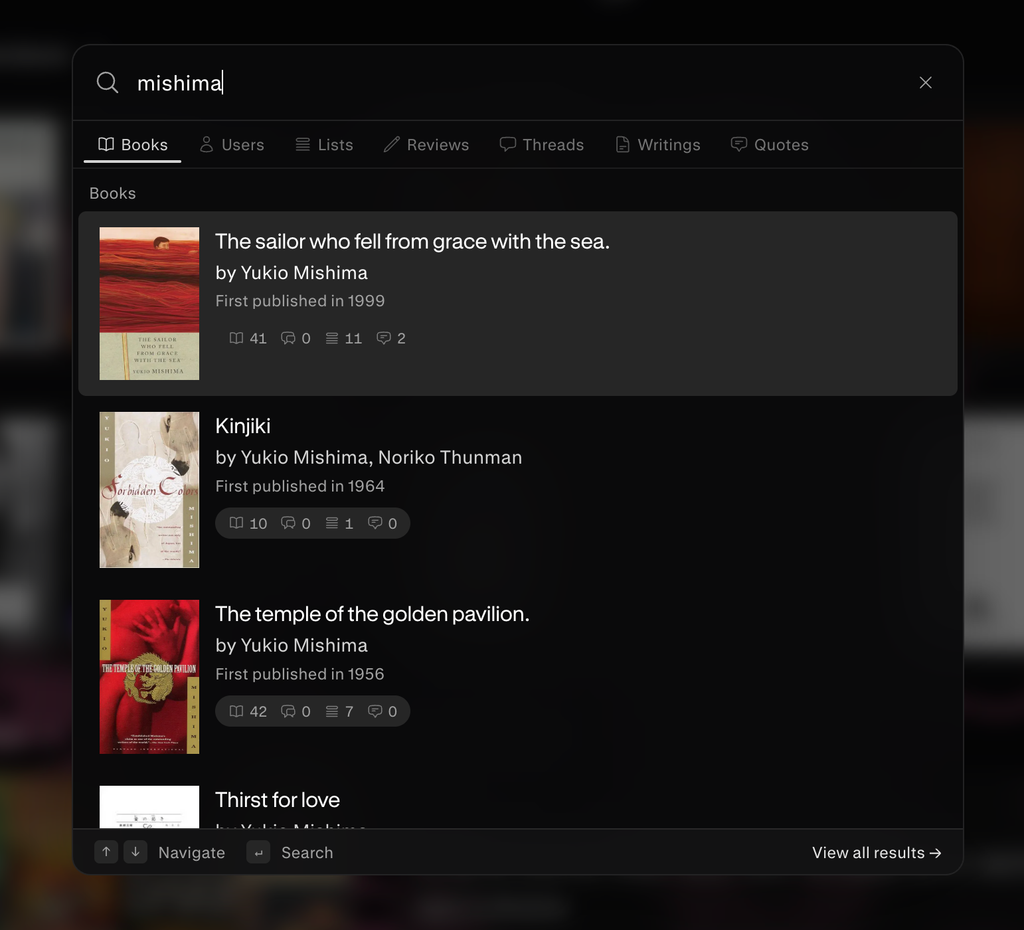Click View all results link
This screenshot has width=1024, height=930.
click(x=876, y=853)
